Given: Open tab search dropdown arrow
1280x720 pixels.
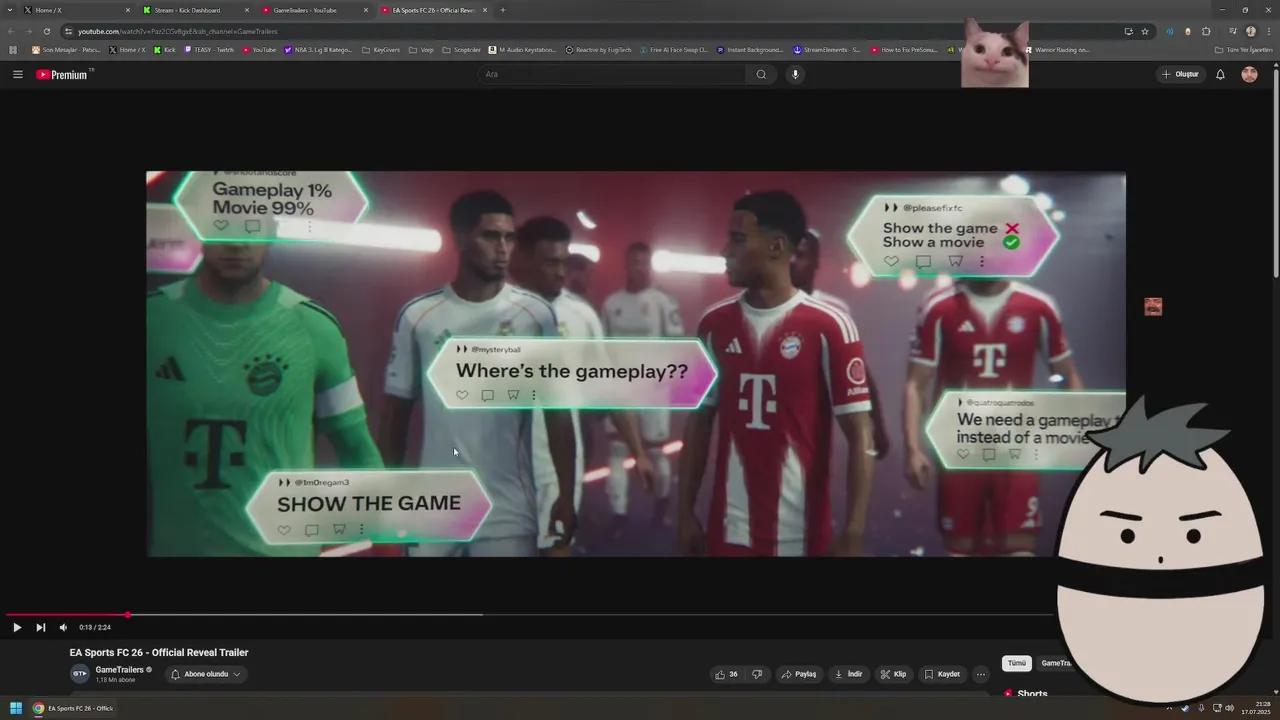Looking at the screenshot, I should click(x=8, y=10).
